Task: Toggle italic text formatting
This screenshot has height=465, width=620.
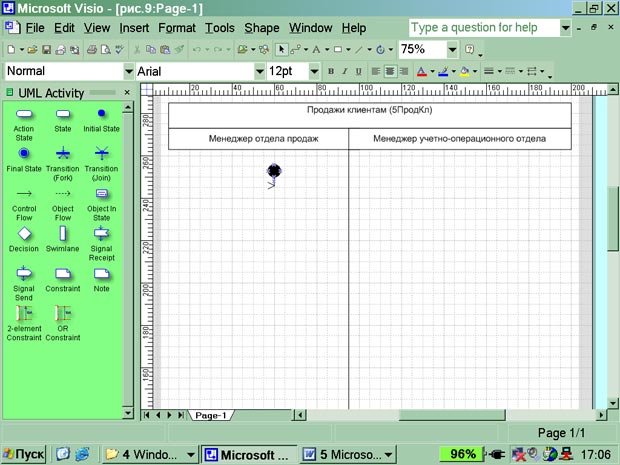Action: 345,71
